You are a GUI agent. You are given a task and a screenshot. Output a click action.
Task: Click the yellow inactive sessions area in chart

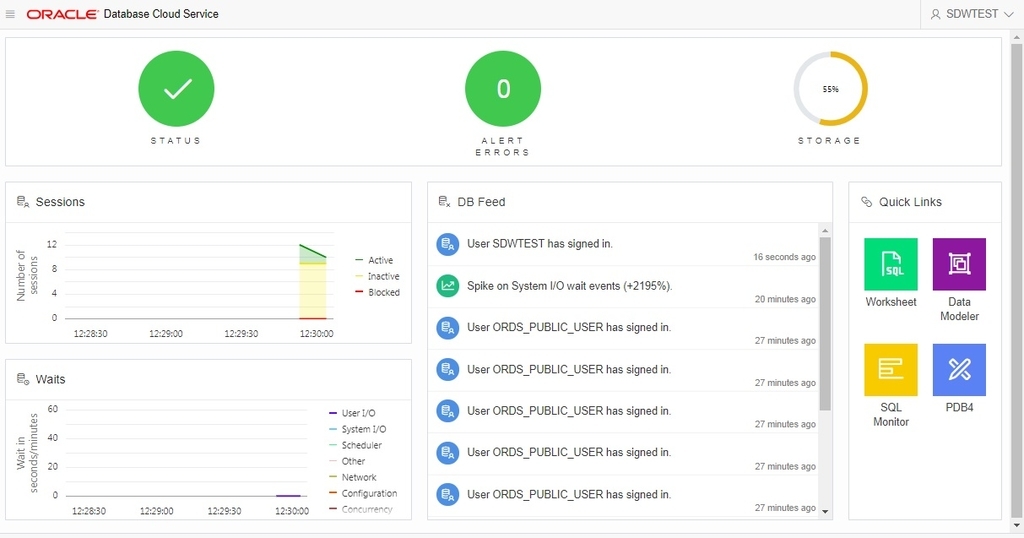(313, 291)
